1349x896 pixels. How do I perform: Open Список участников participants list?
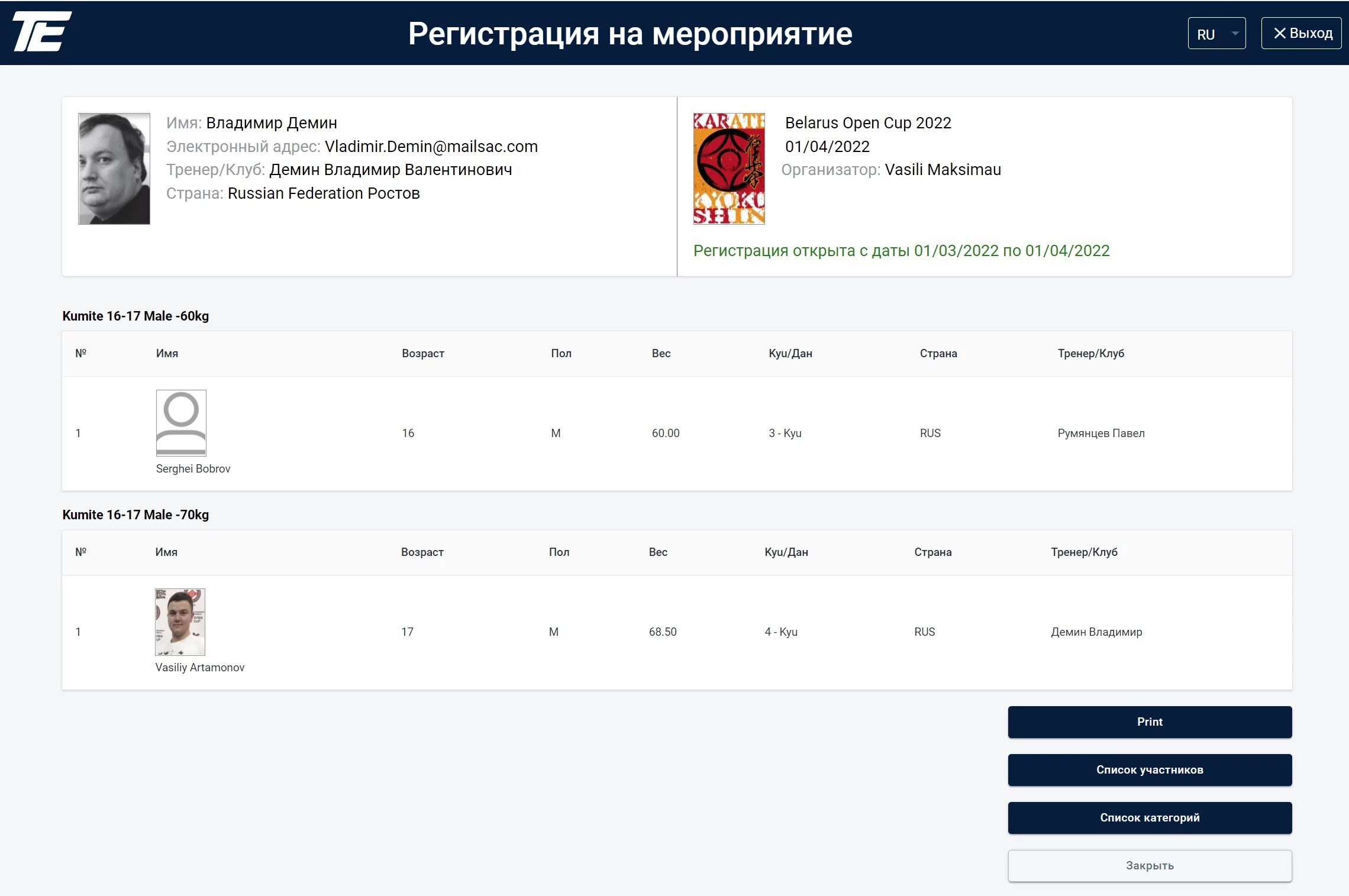point(1150,769)
